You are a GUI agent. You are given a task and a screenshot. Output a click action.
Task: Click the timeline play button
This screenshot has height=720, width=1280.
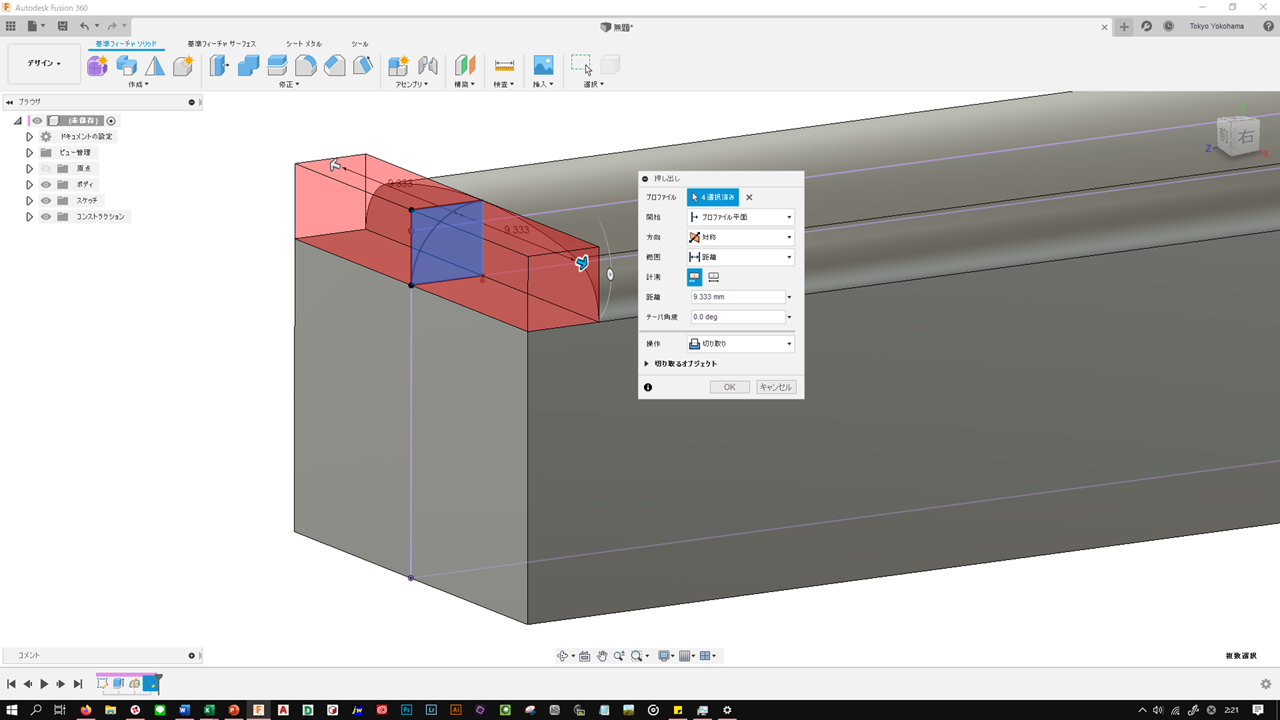coord(44,684)
